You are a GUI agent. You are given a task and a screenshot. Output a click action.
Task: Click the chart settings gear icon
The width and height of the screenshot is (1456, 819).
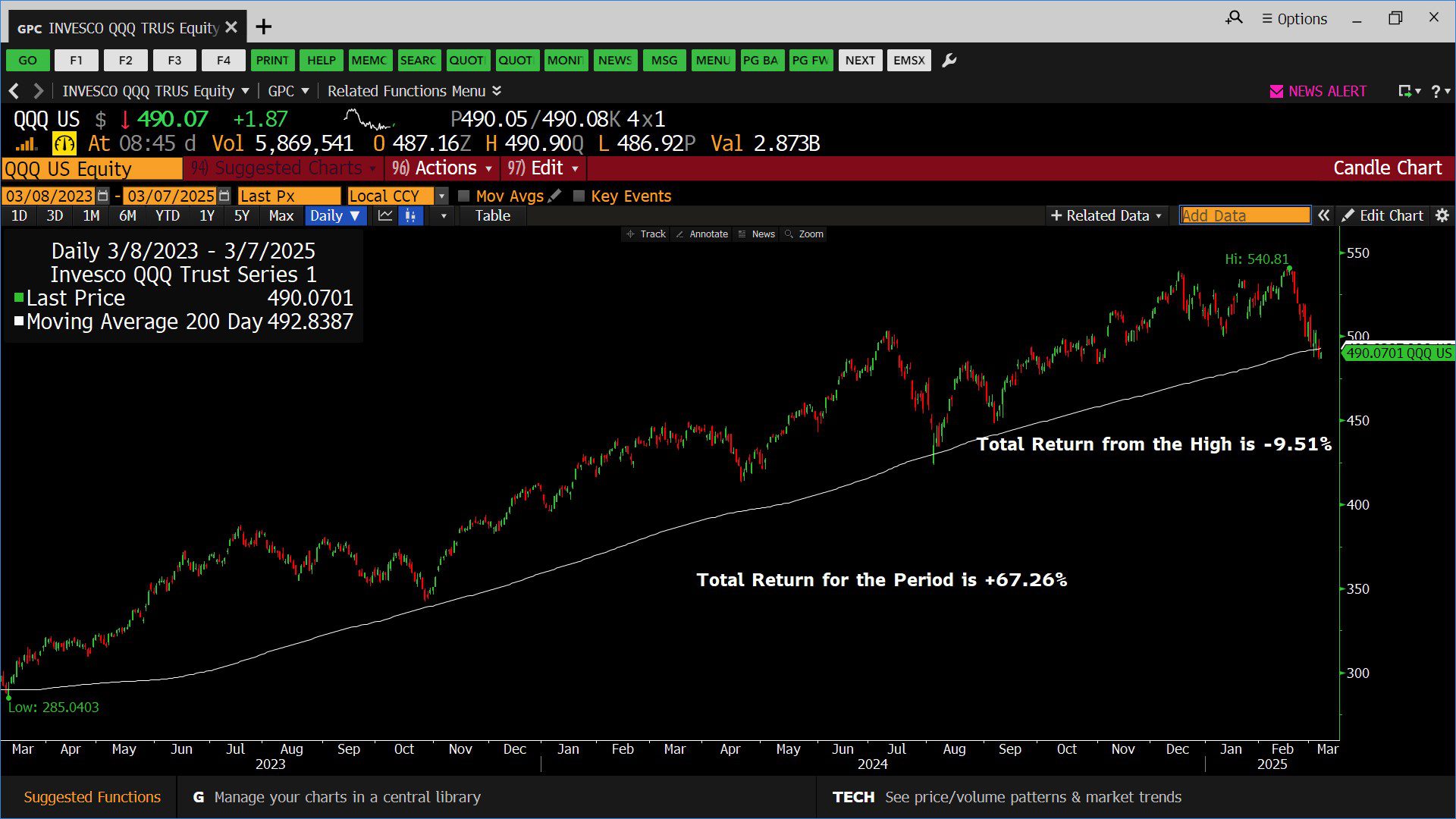(x=1442, y=215)
